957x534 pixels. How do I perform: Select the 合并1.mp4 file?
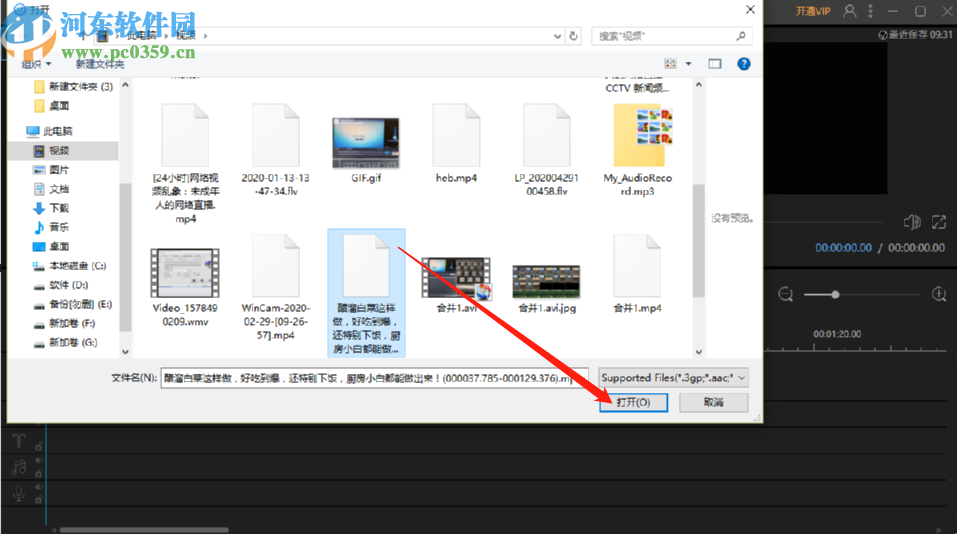click(x=637, y=275)
